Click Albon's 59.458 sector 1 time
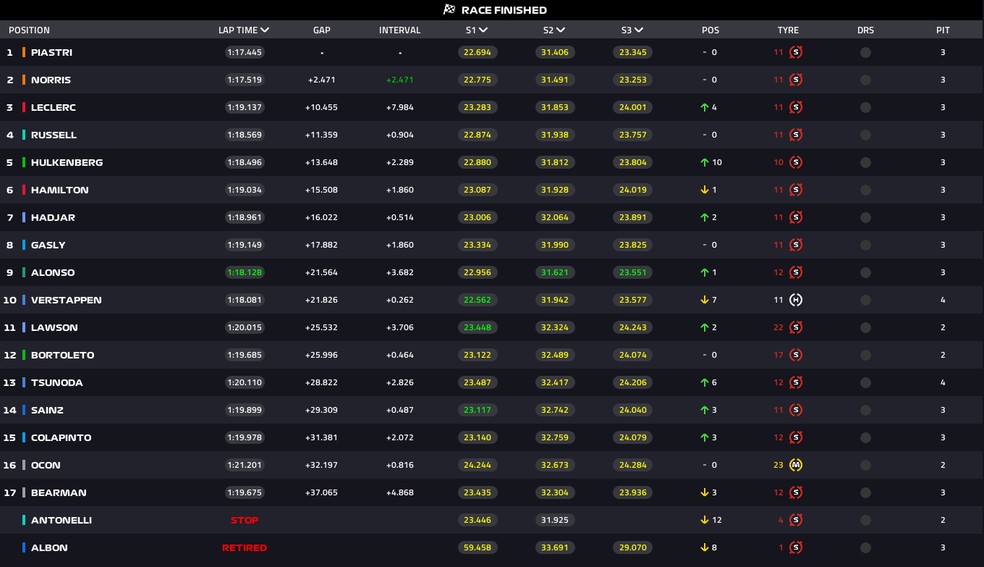The height and width of the screenshot is (567, 984). pyautogui.click(x=477, y=548)
